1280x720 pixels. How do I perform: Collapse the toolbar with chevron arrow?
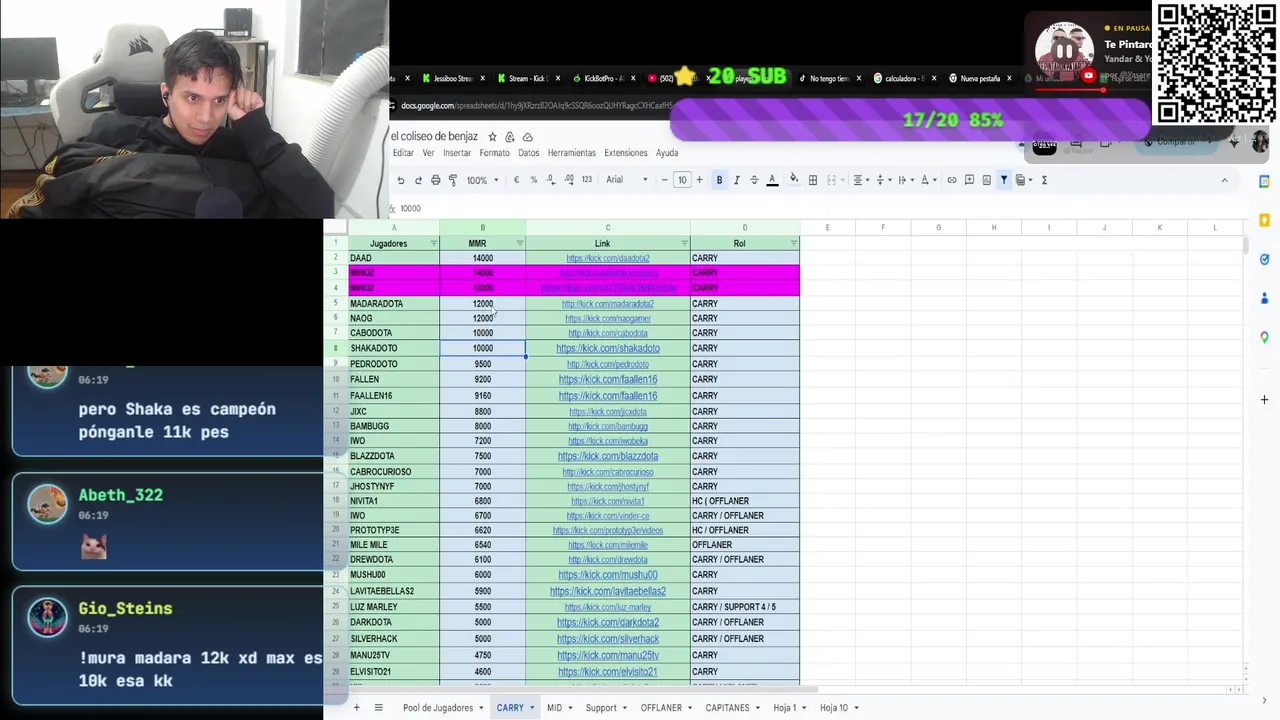[x=1224, y=180]
